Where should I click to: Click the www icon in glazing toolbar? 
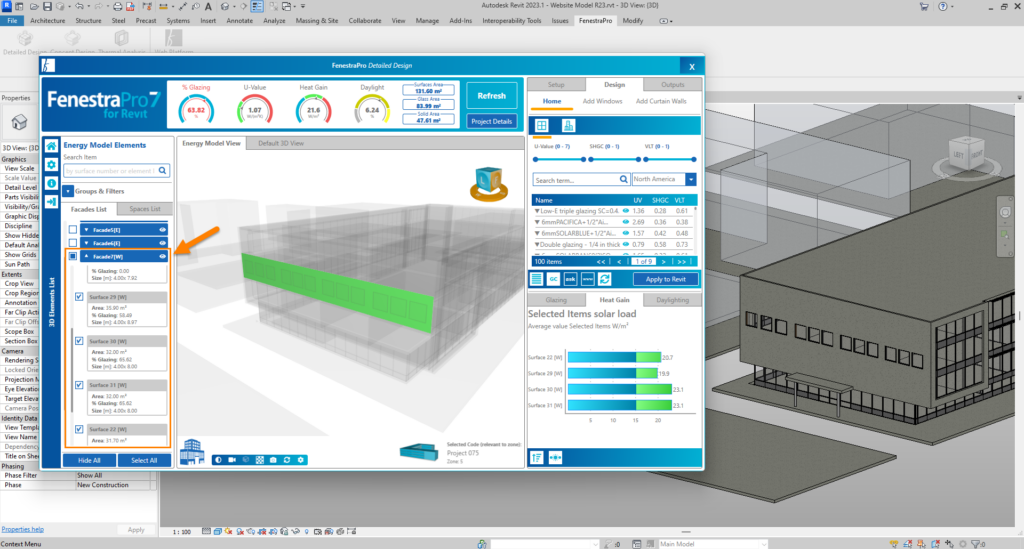pyautogui.click(x=587, y=279)
